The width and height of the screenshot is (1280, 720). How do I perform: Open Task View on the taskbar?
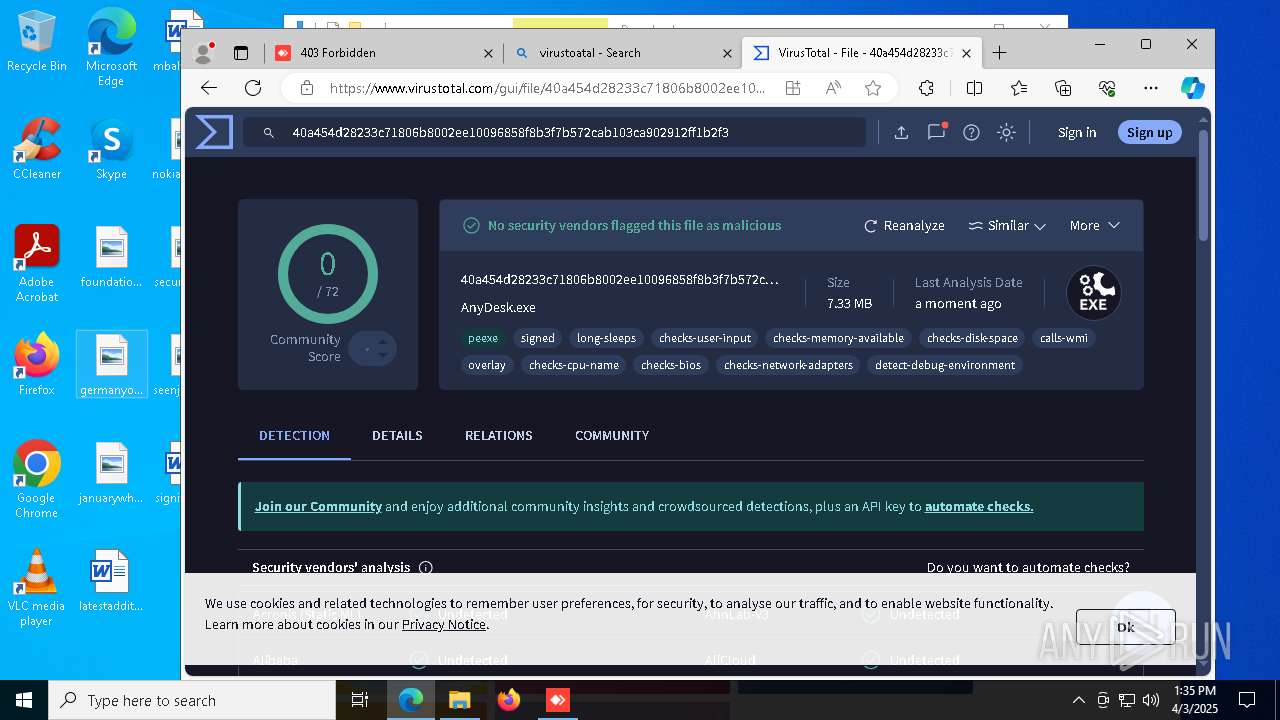pos(360,700)
